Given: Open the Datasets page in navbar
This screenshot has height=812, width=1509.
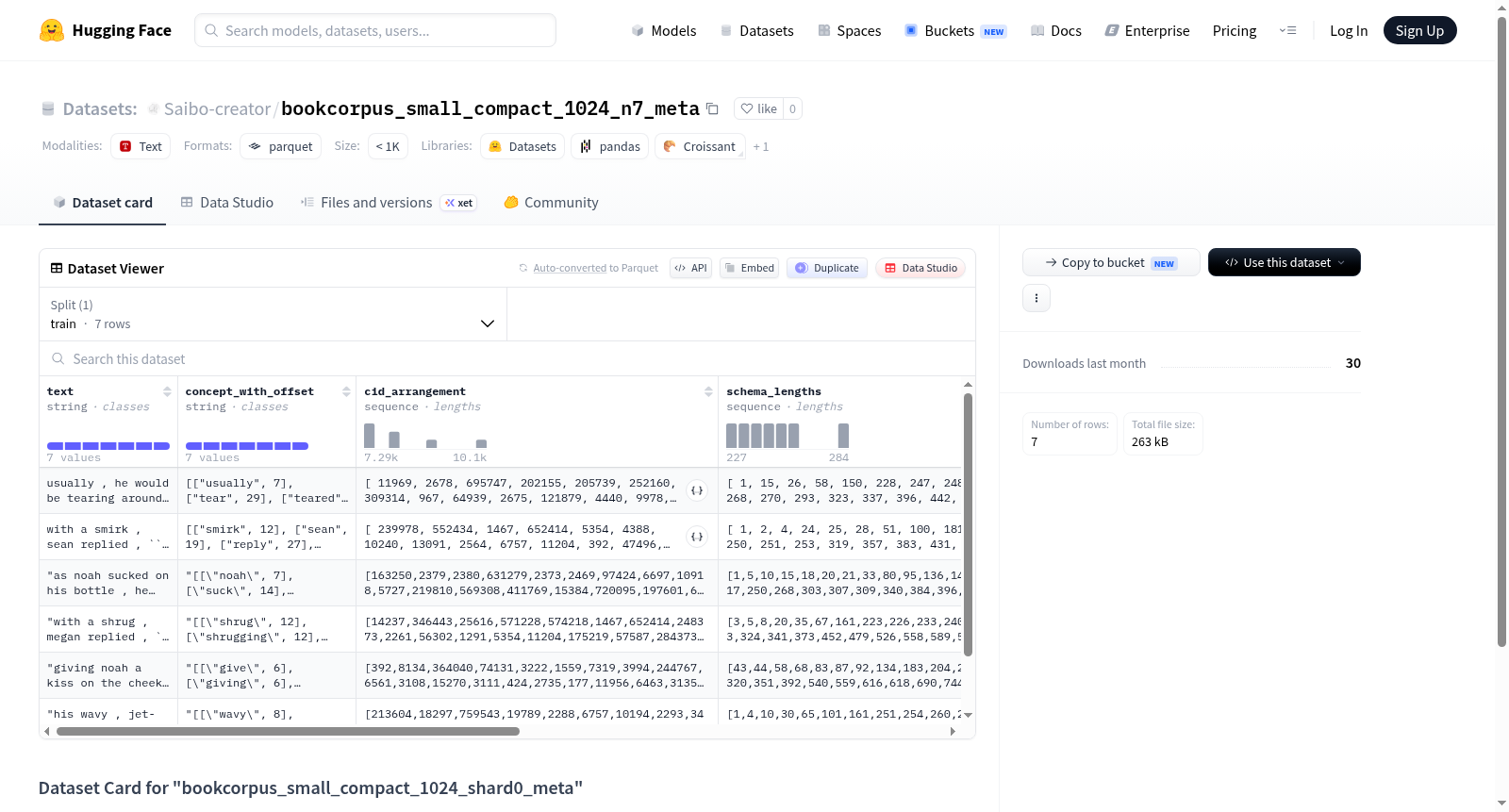Looking at the screenshot, I should (x=757, y=30).
